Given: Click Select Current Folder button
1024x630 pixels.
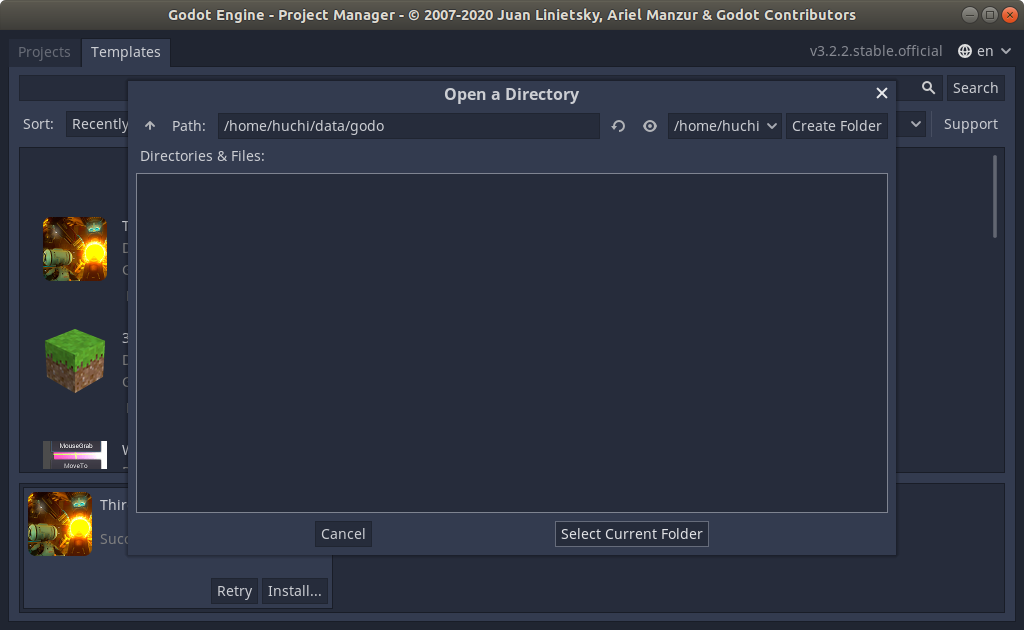Looking at the screenshot, I should click(x=632, y=534).
